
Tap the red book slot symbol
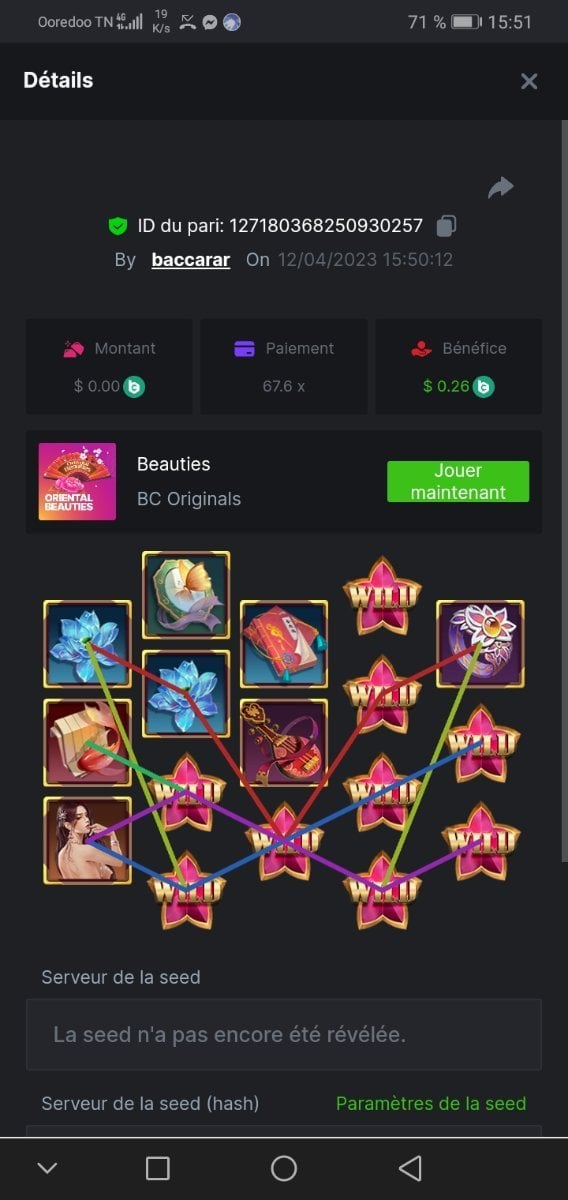click(284, 644)
